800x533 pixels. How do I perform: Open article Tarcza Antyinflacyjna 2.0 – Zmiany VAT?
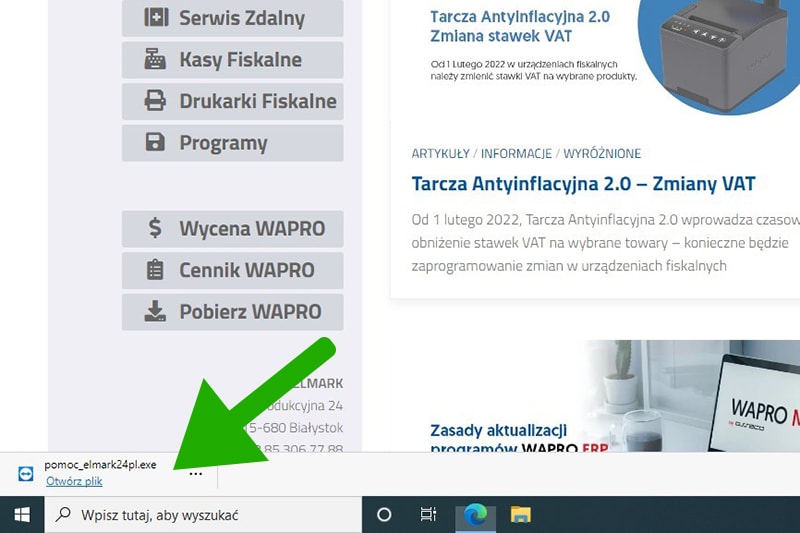pyautogui.click(x=583, y=184)
